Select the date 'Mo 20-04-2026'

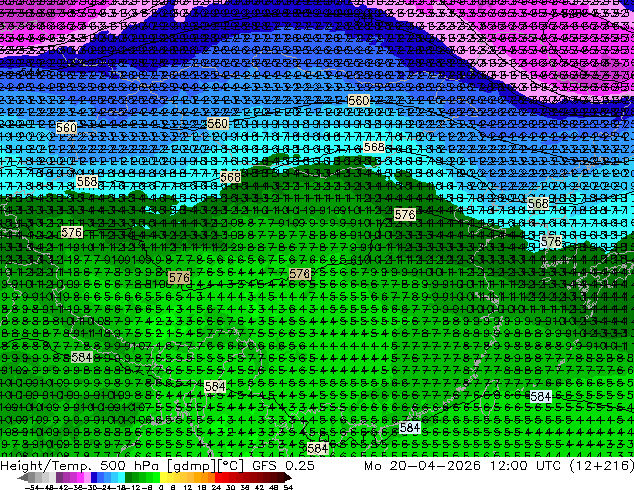point(423,466)
